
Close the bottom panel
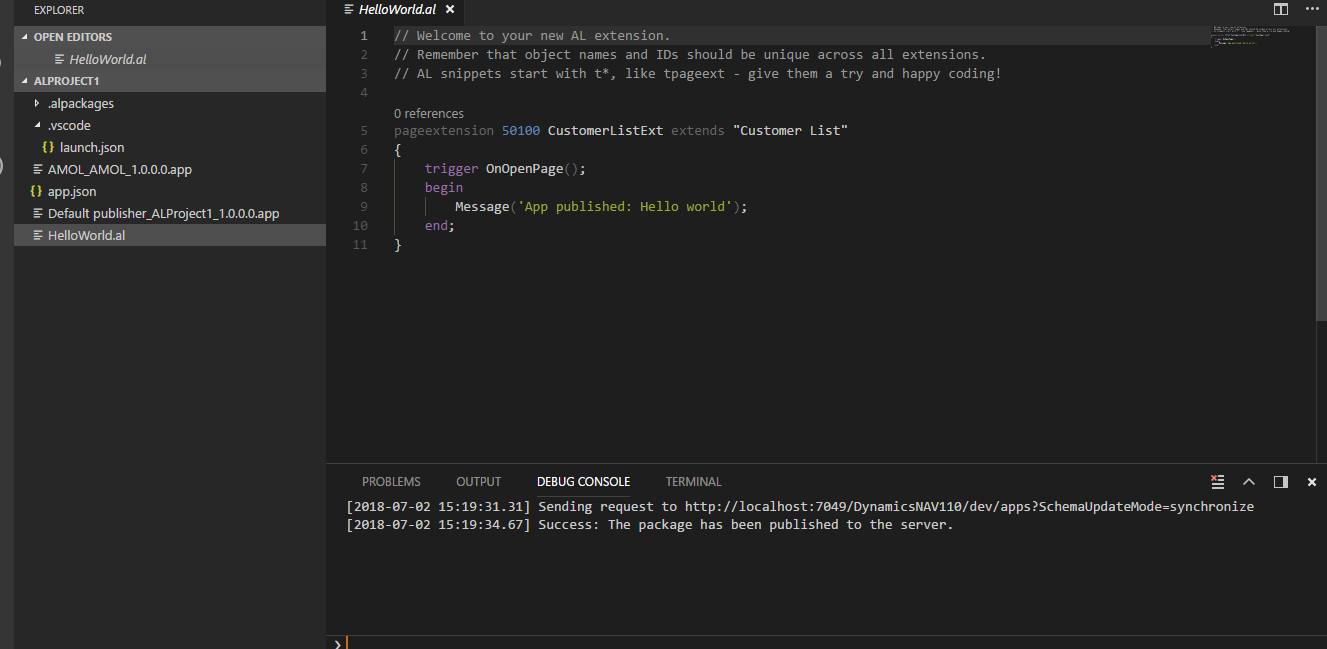[1312, 482]
